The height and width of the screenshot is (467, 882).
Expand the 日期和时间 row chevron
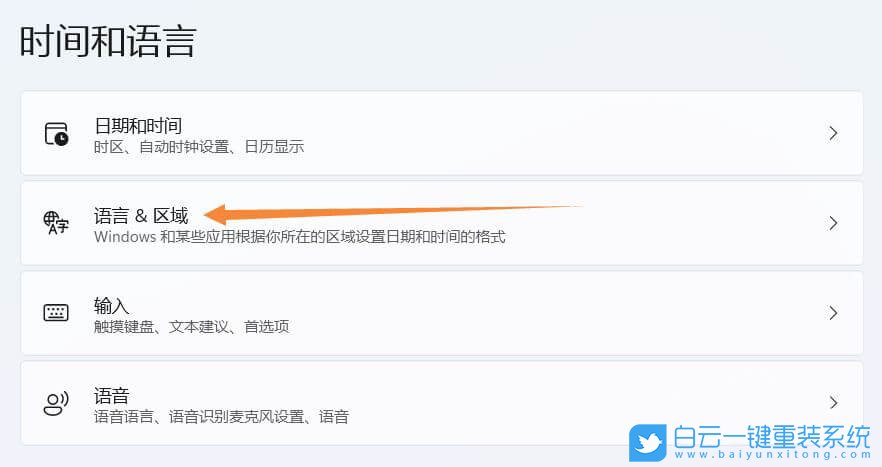[833, 133]
